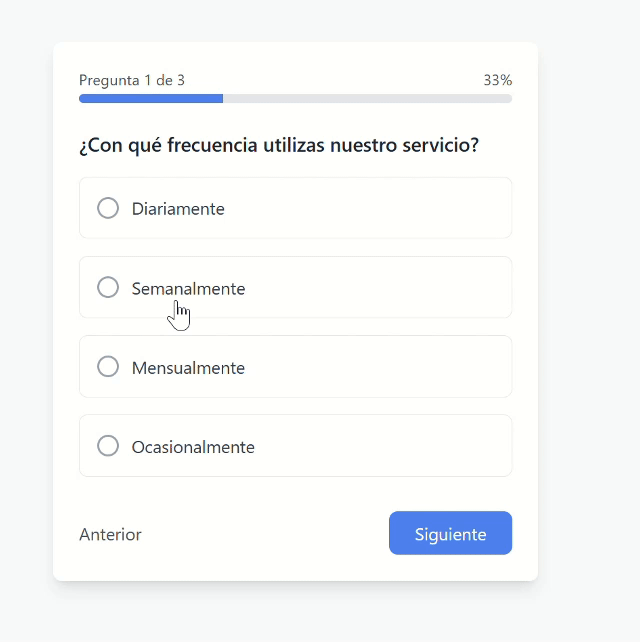
Task: Click the Ocasionalmente option label text
Action: click(193, 447)
